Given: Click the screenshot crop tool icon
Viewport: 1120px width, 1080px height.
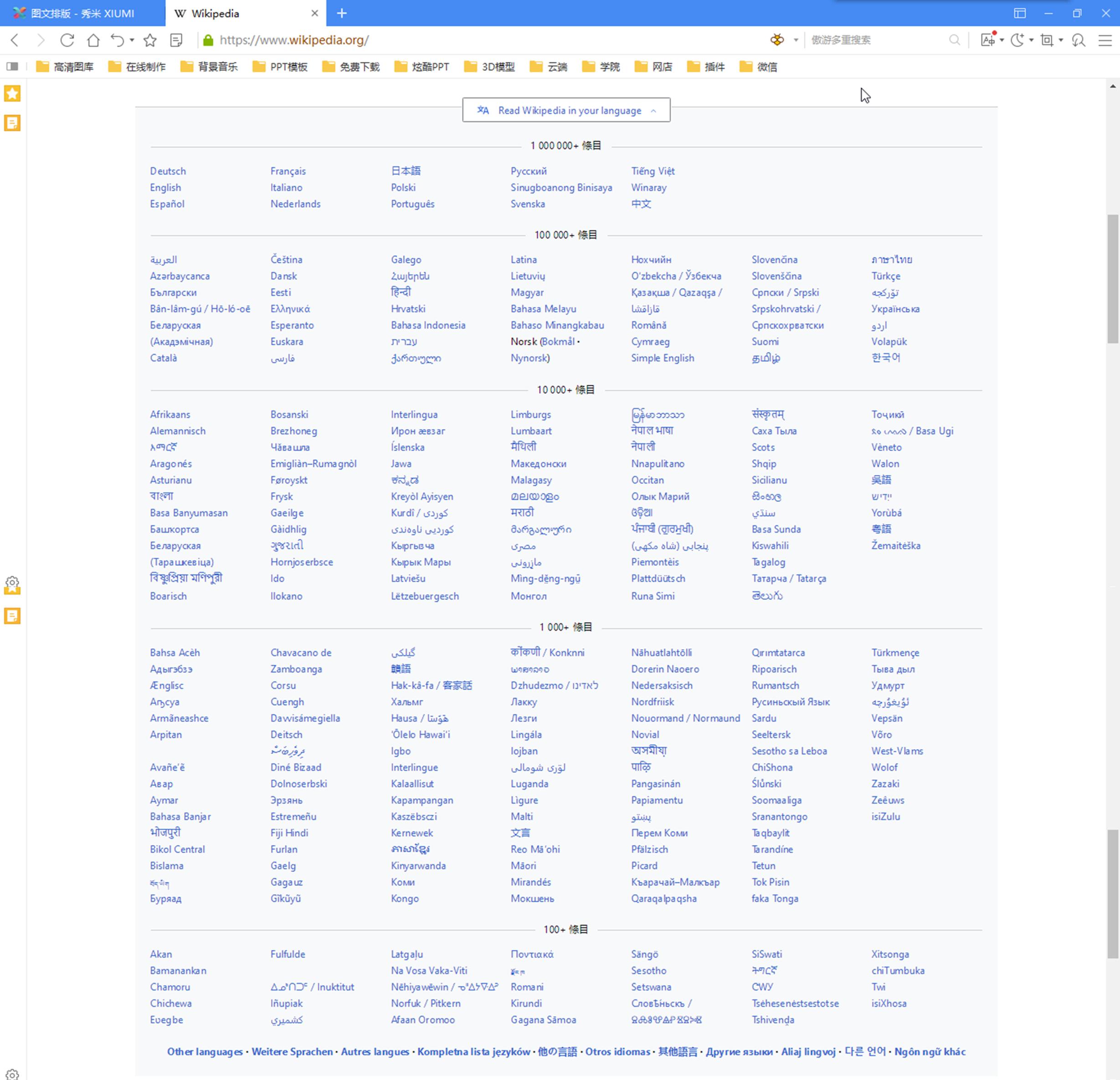Looking at the screenshot, I should click(1046, 40).
